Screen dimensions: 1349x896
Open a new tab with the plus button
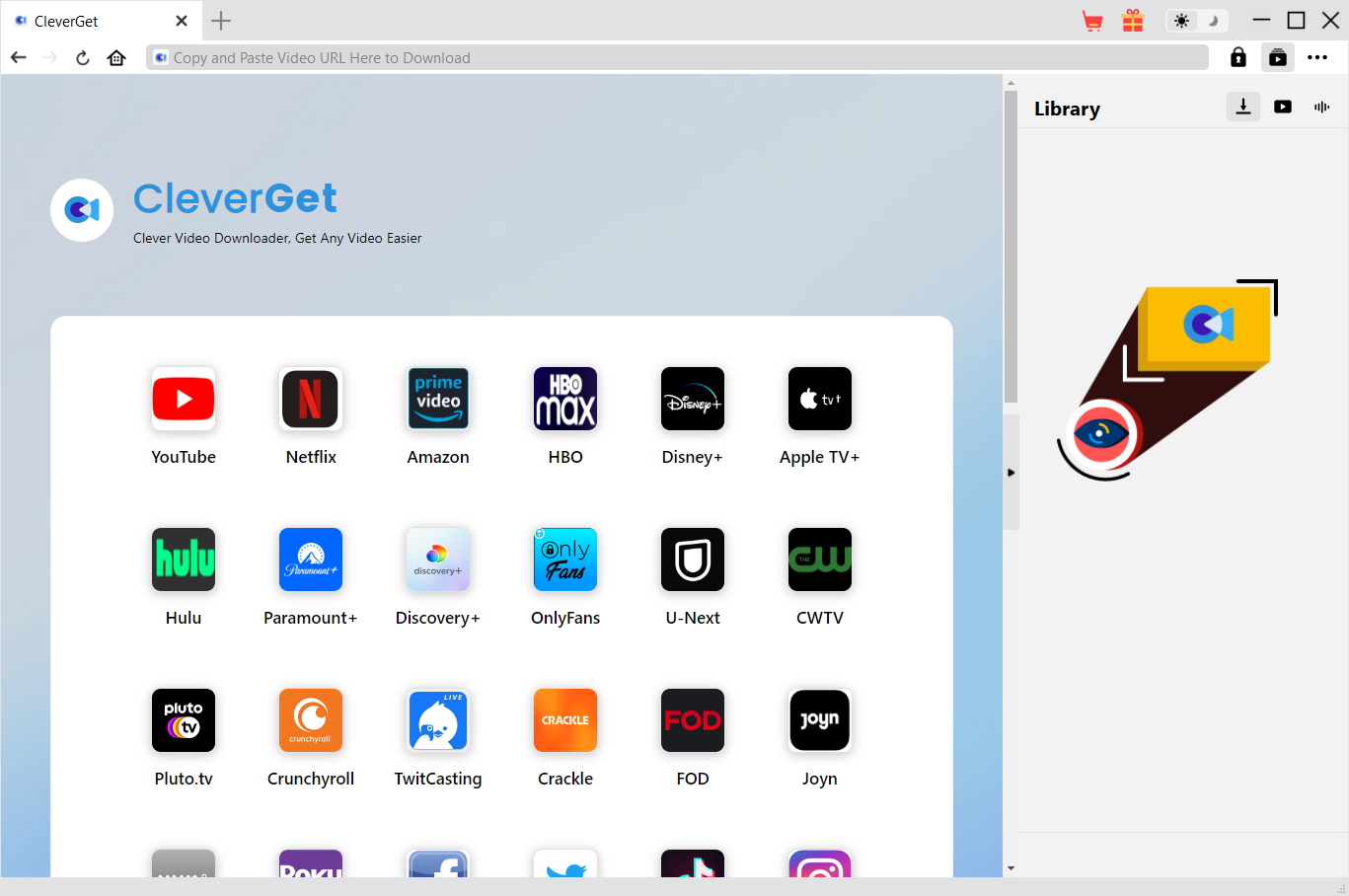(x=220, y=20)
